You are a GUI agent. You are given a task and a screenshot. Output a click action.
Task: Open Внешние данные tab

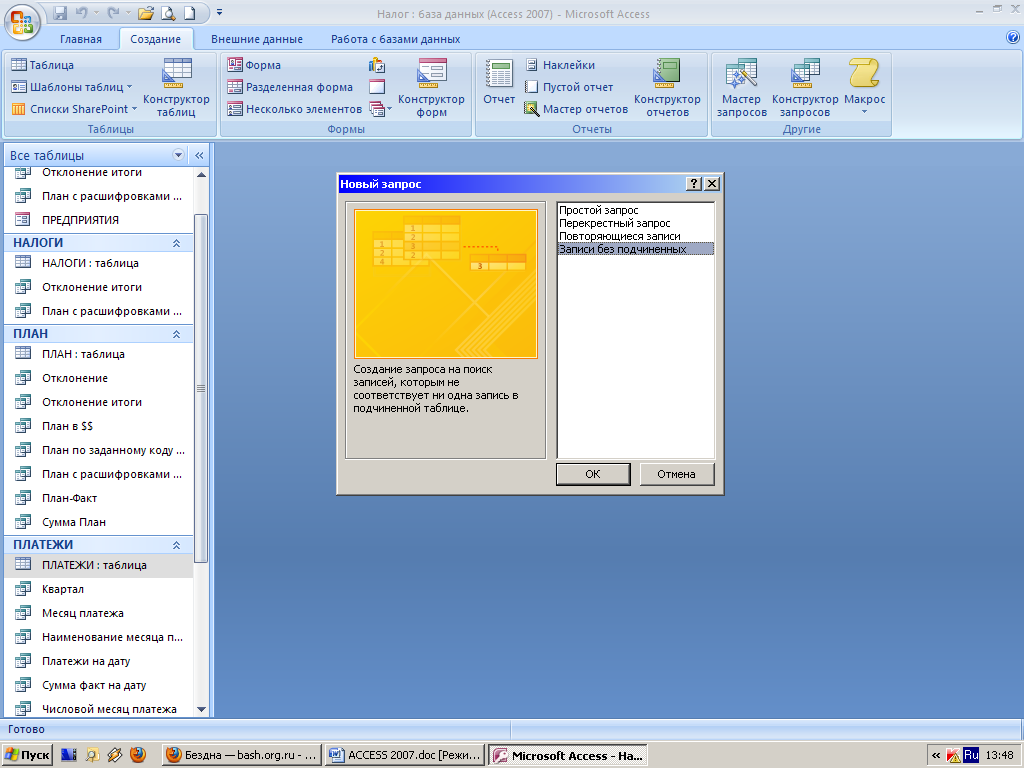click(x=257, y=39)
